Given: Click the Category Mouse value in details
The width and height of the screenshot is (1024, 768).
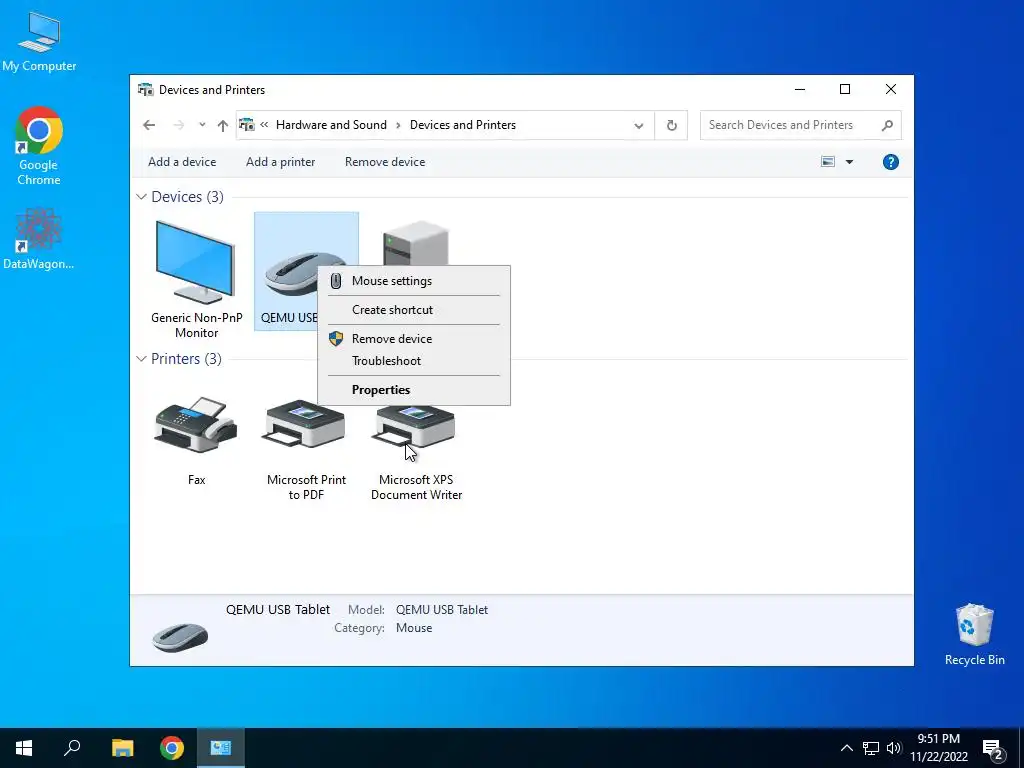Looking at the screenshot, I should 413,628.
